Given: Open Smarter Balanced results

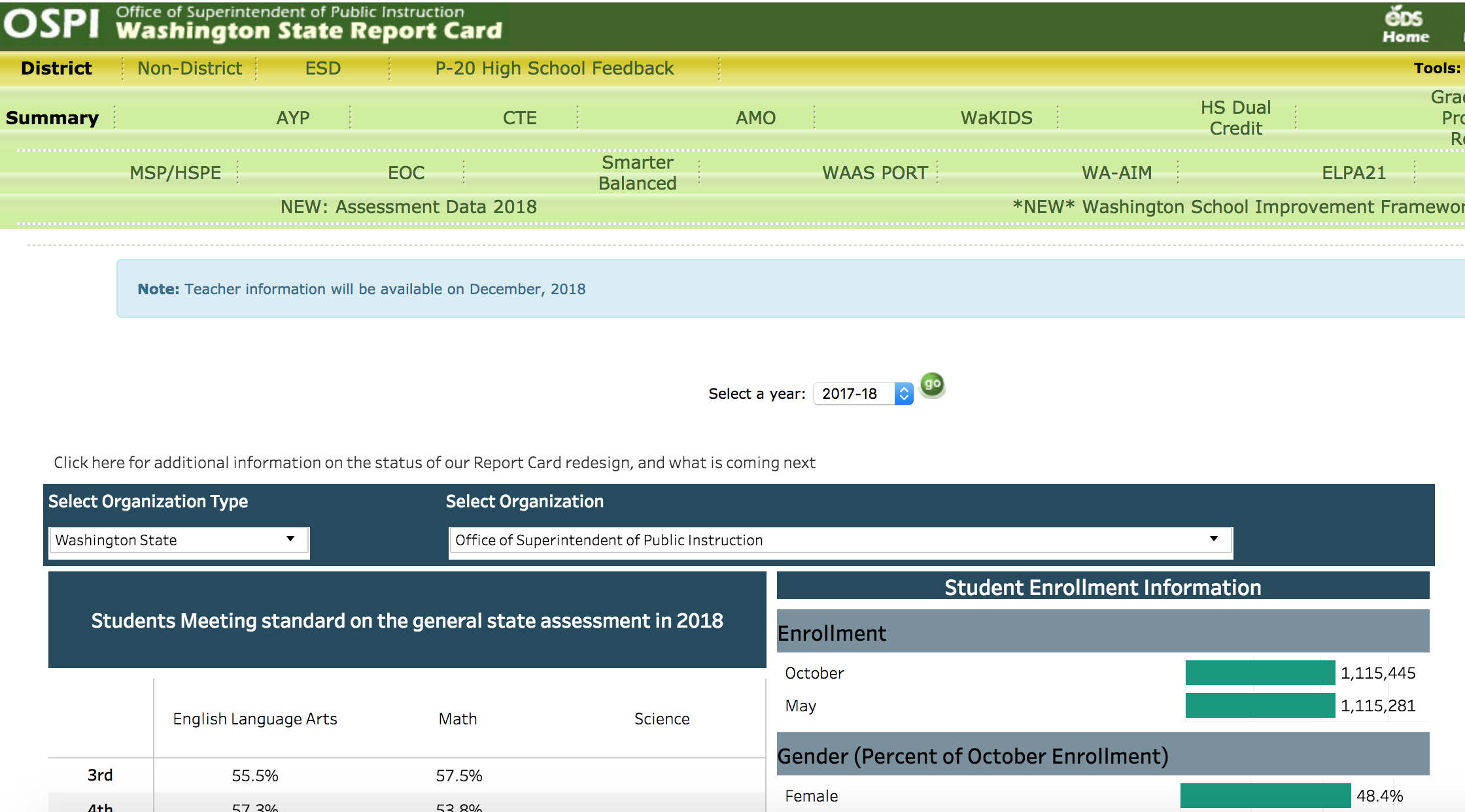Looking at the screenshot, I should point(637,173).
